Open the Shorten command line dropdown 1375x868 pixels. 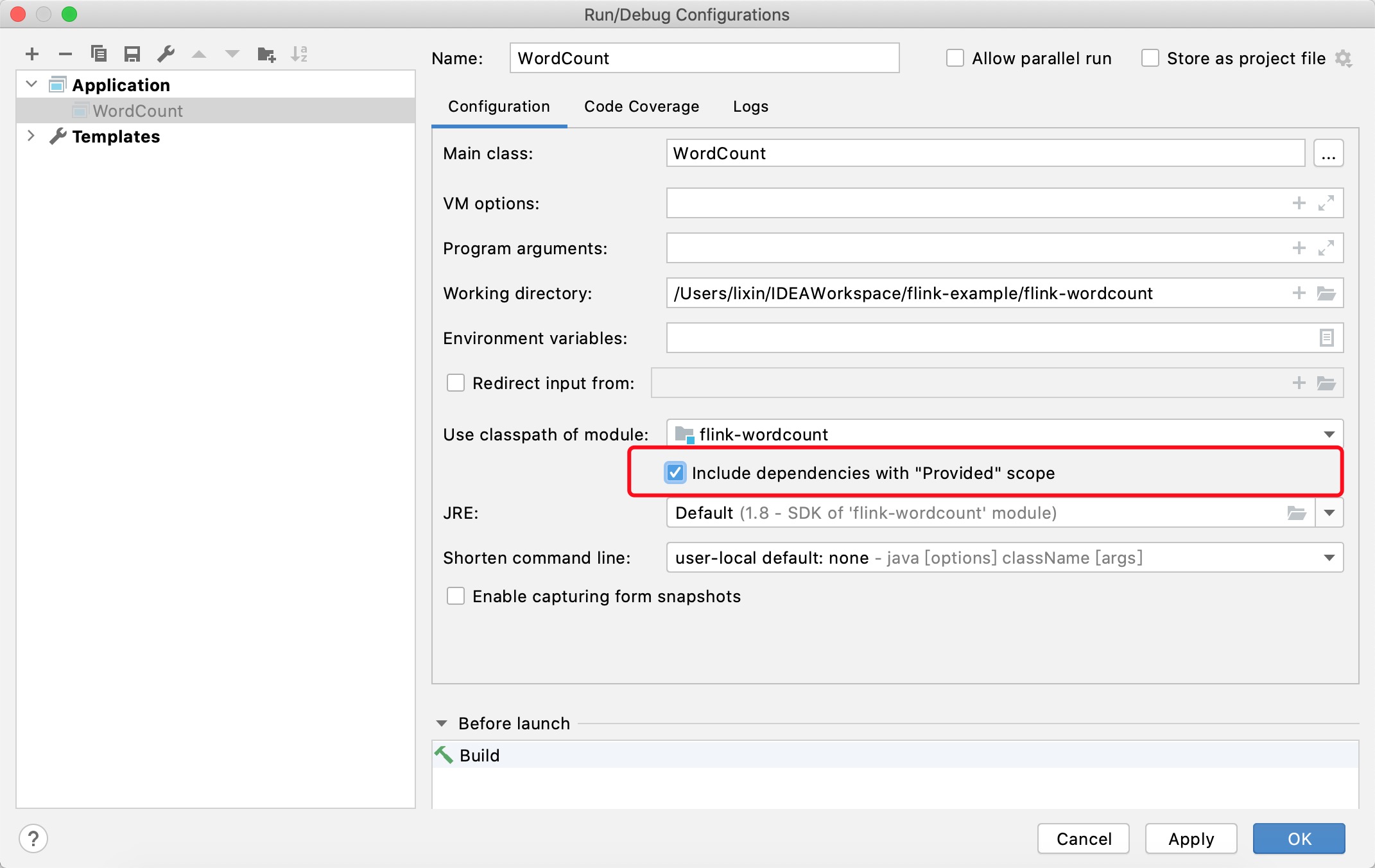(1329, 558)
